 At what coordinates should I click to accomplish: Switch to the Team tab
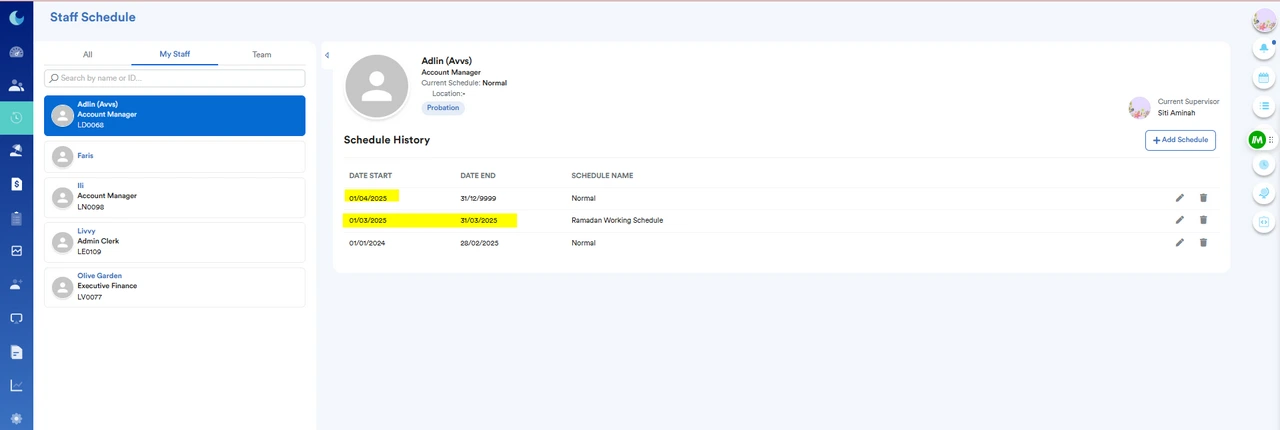pos(261,55)
